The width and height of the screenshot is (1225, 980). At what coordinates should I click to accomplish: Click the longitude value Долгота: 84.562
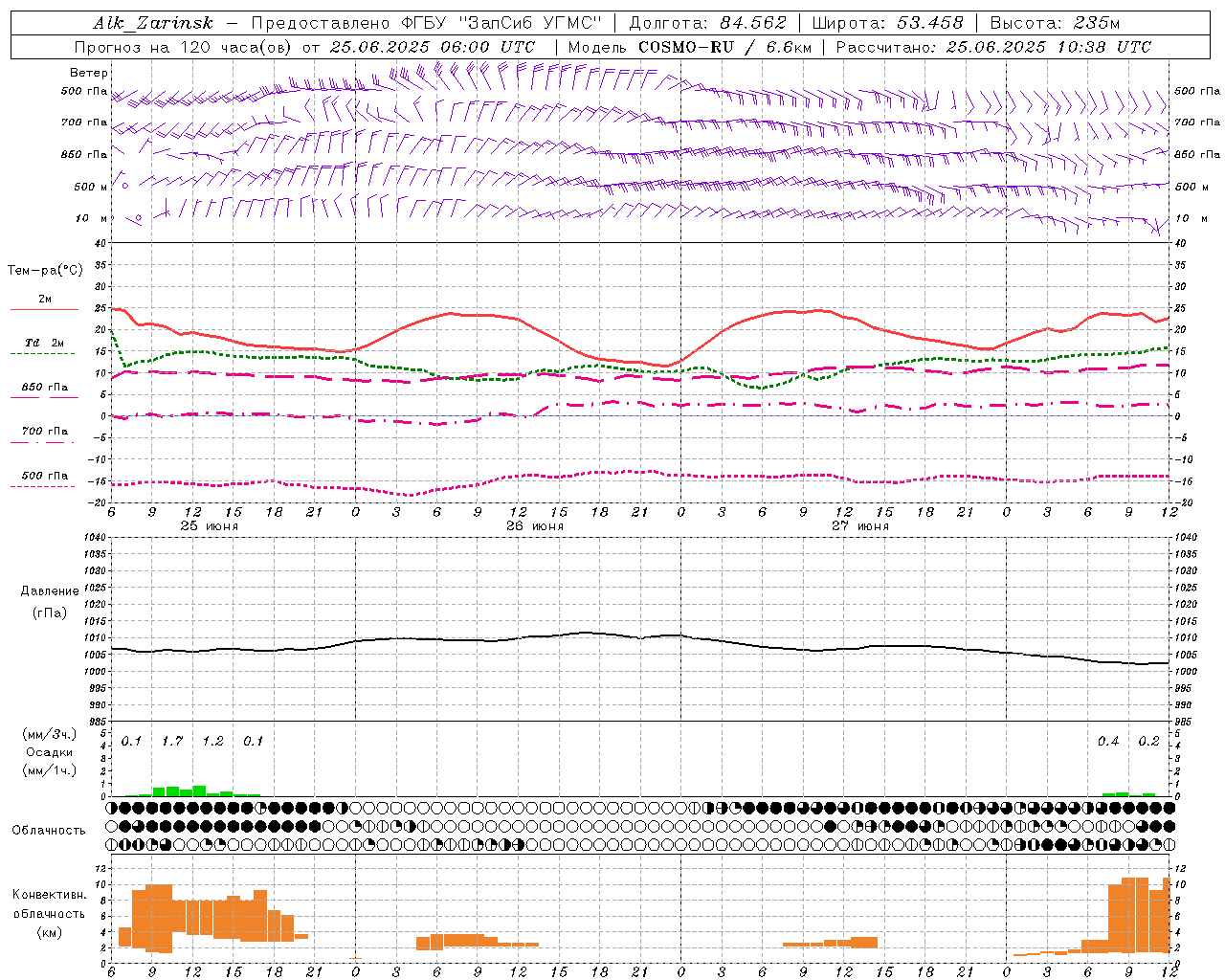[707, 23]
